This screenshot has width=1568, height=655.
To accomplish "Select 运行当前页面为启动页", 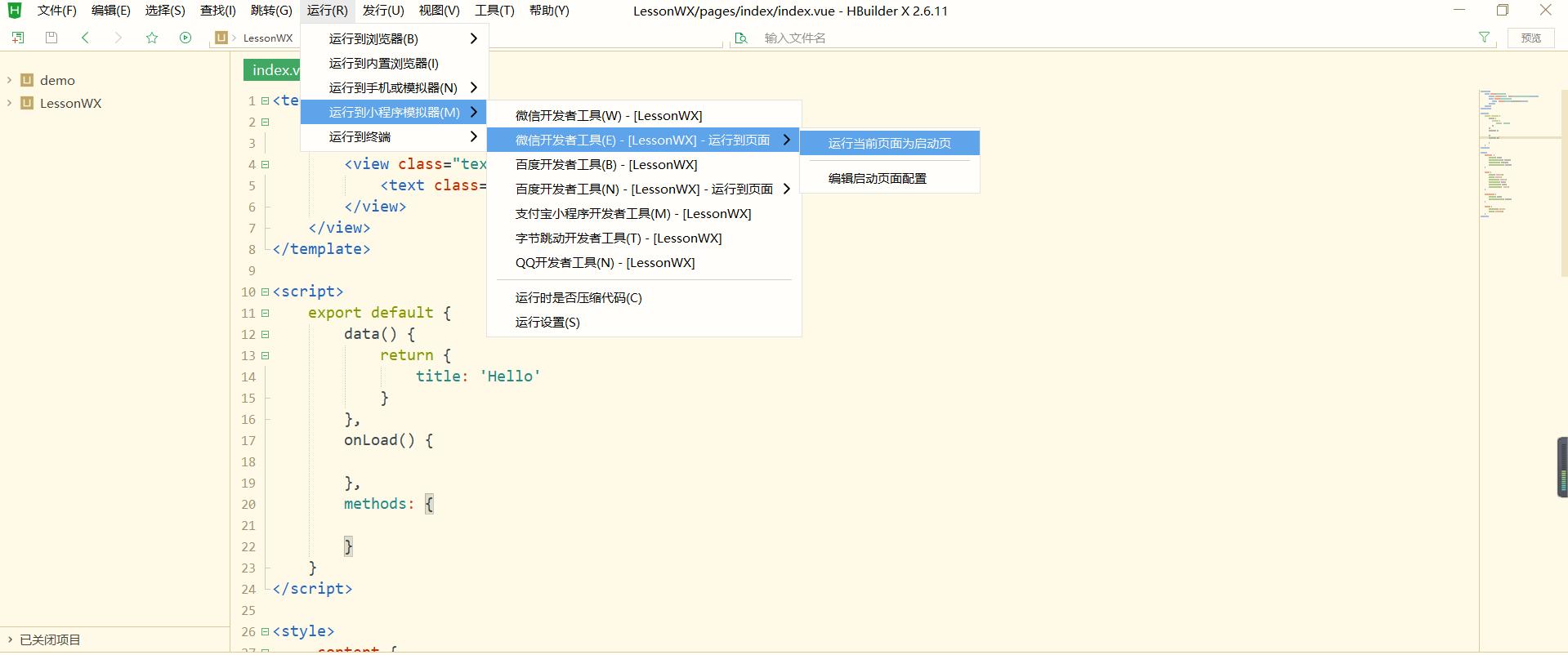I will coord(890,143).
